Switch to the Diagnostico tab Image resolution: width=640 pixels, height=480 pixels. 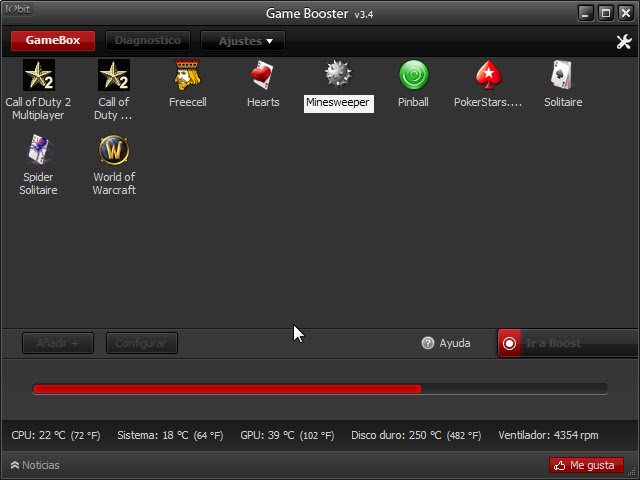pos(148,40)
